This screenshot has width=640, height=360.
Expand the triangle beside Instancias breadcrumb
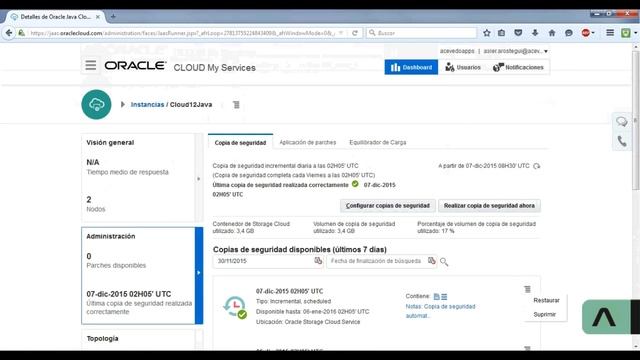[x=122, y=104]
